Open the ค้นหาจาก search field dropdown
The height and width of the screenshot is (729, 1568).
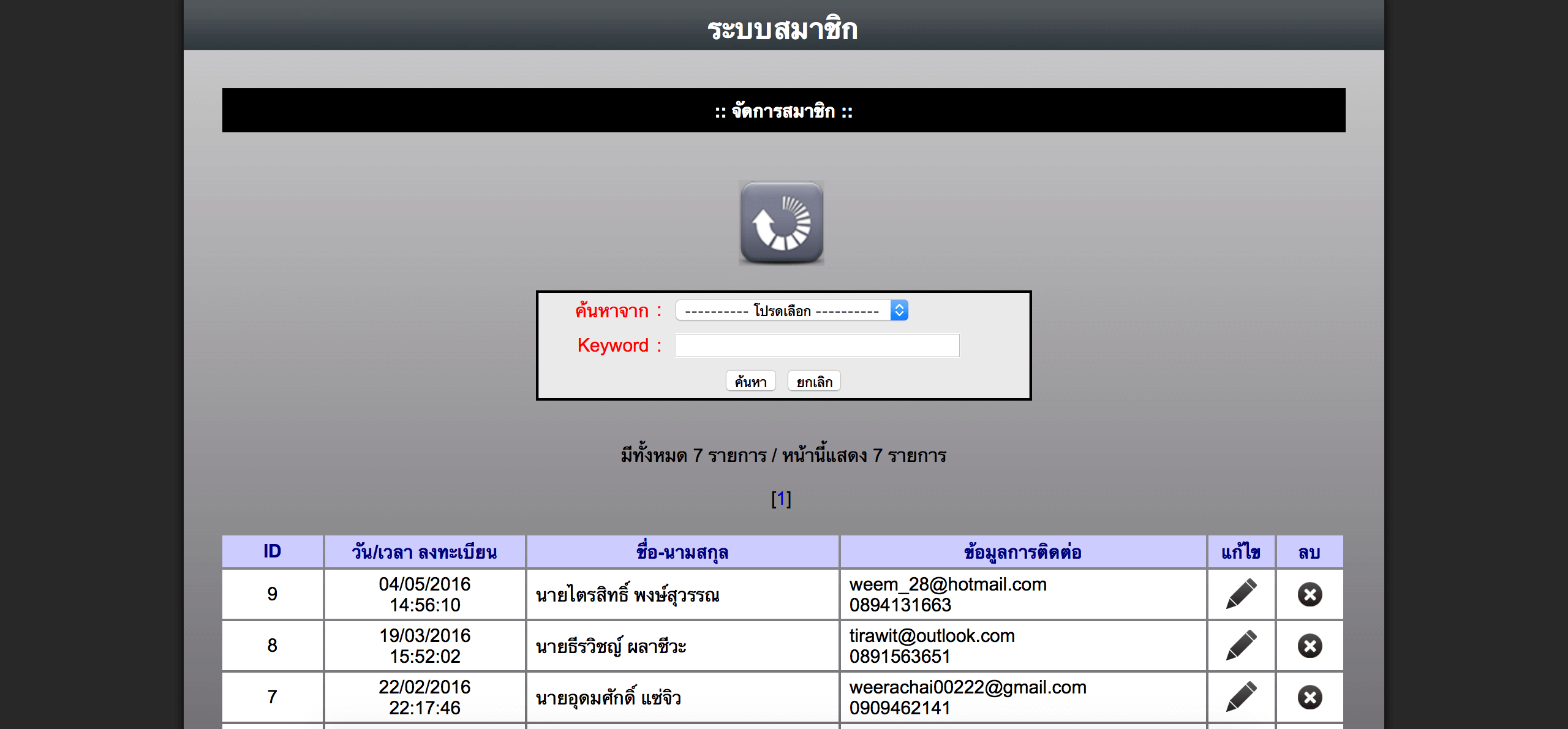pyautogui.click(x=783, y=311)
